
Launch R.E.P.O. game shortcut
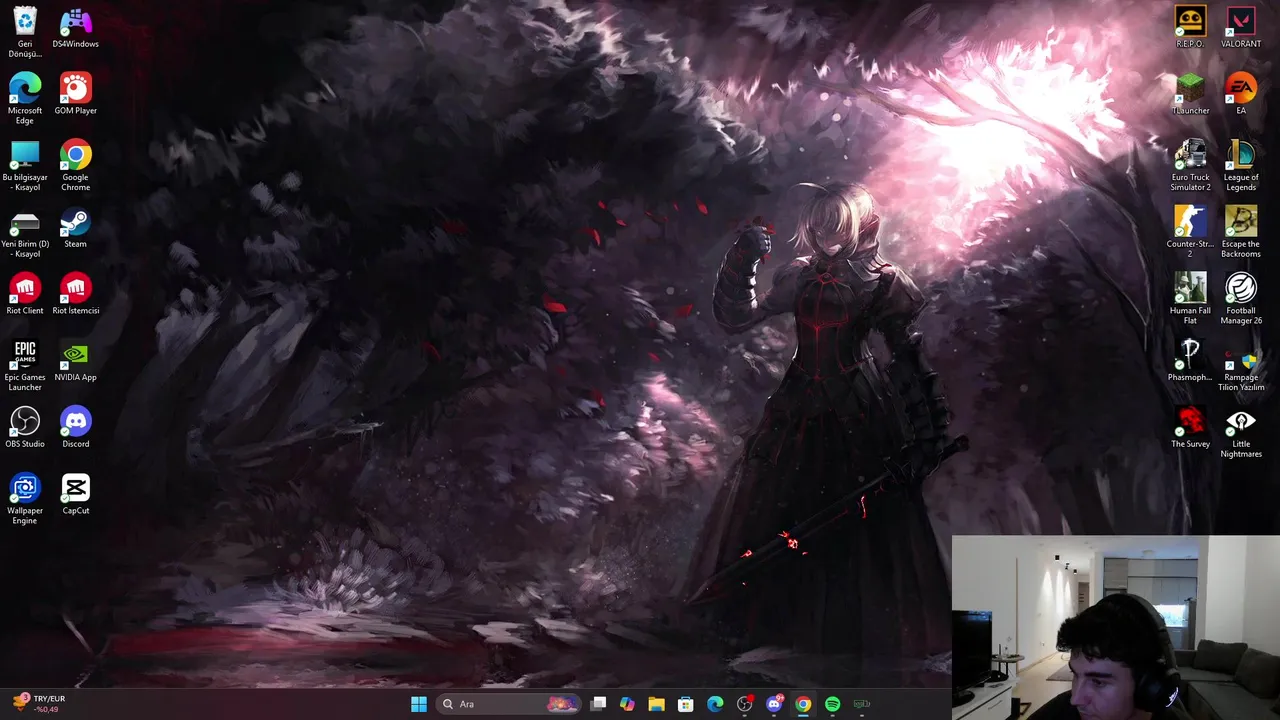1190,27
